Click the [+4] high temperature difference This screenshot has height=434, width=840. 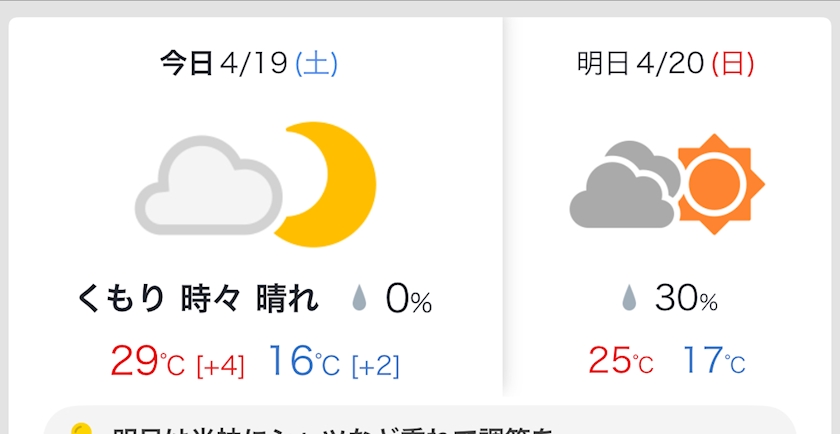(221, 366)
